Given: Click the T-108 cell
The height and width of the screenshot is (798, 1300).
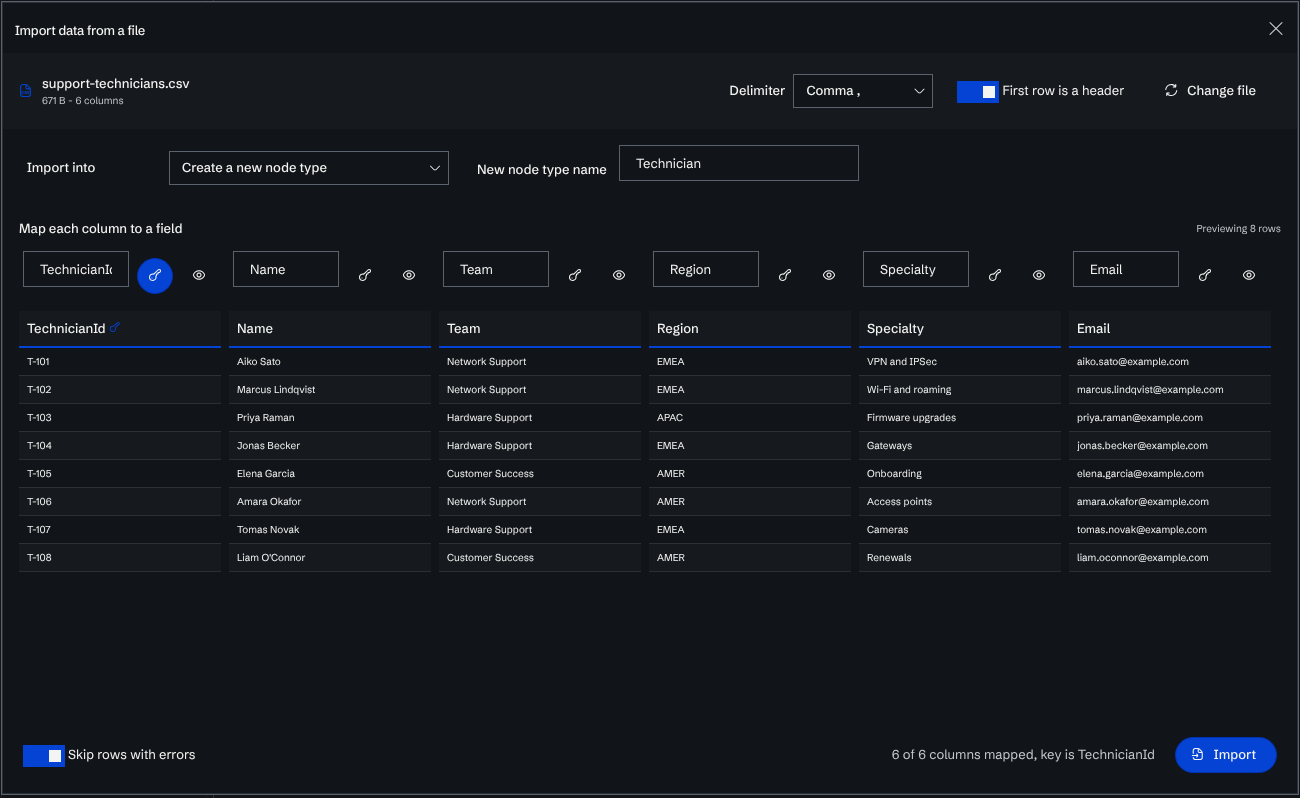Looking at the screenshot, I should [x=120, y=558].
